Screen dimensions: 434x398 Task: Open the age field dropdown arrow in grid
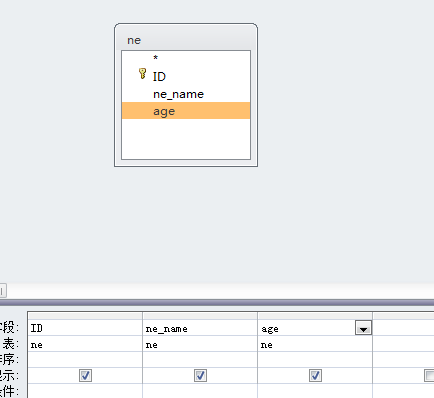[363, 328]
